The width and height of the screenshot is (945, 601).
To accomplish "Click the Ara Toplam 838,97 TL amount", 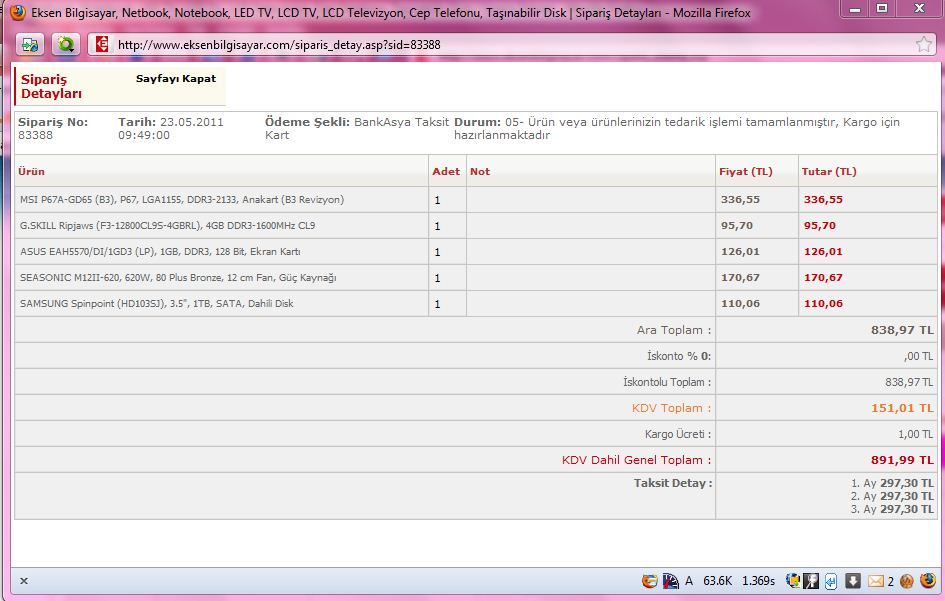I will click(902, 330).
